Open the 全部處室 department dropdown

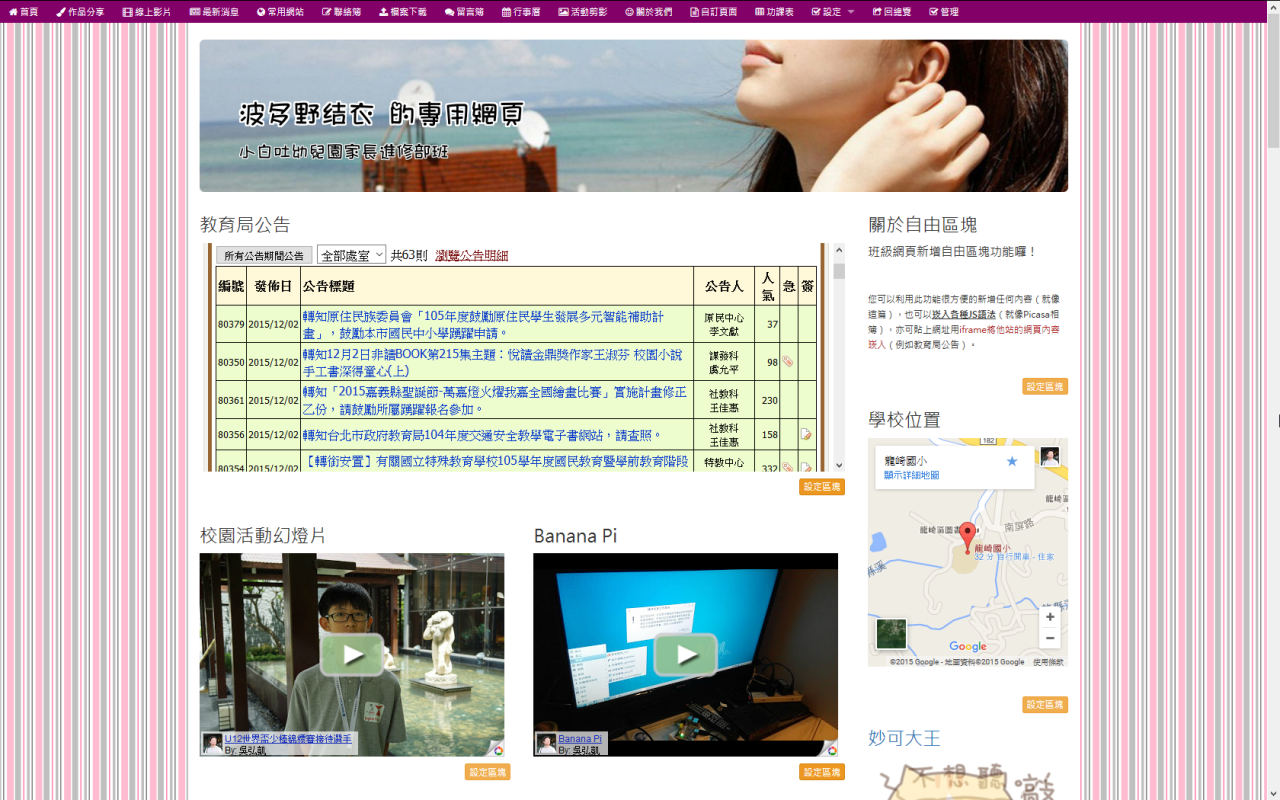(351, 255)
